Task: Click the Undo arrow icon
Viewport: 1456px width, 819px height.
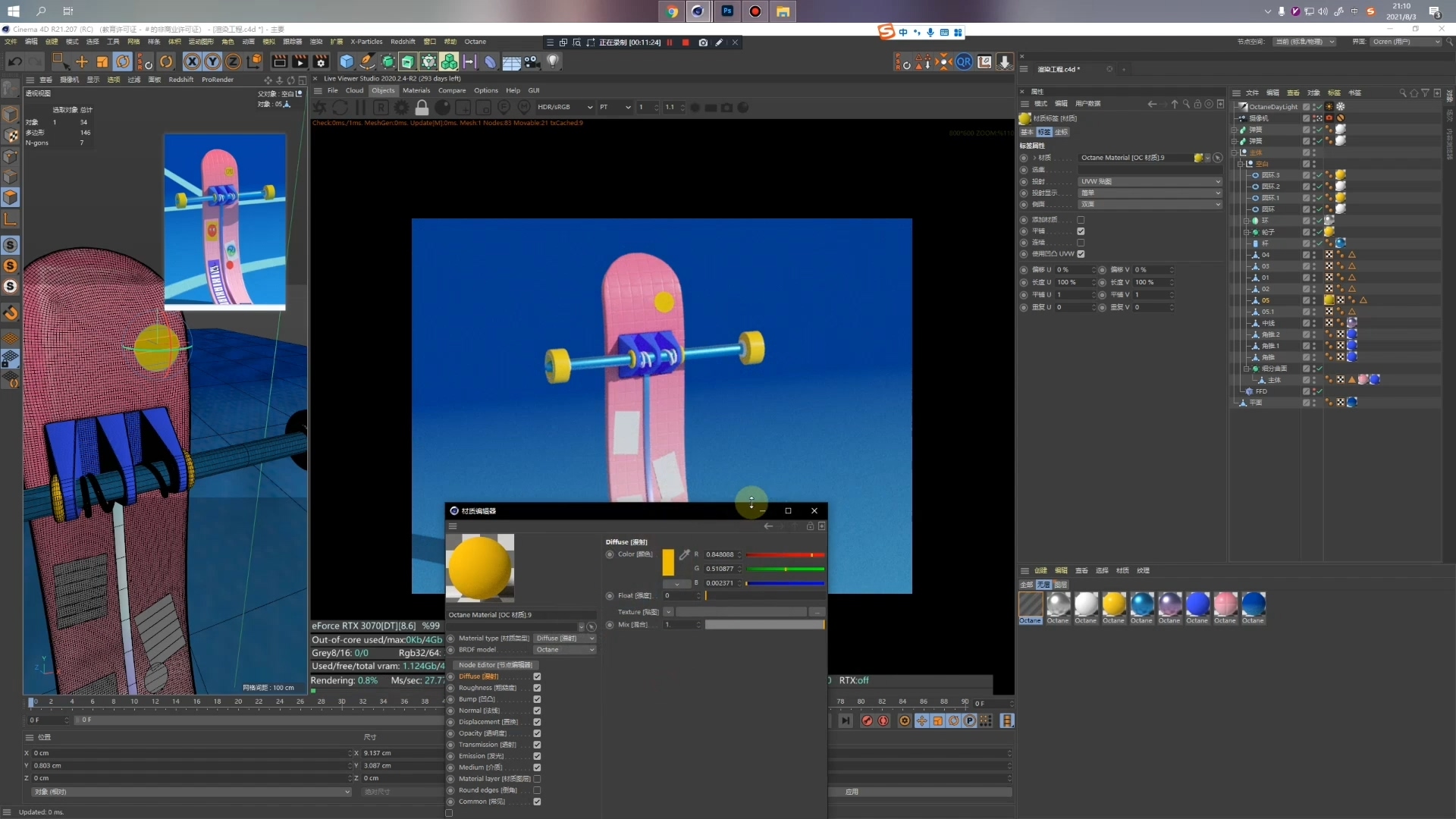Action: coord(14,61)
